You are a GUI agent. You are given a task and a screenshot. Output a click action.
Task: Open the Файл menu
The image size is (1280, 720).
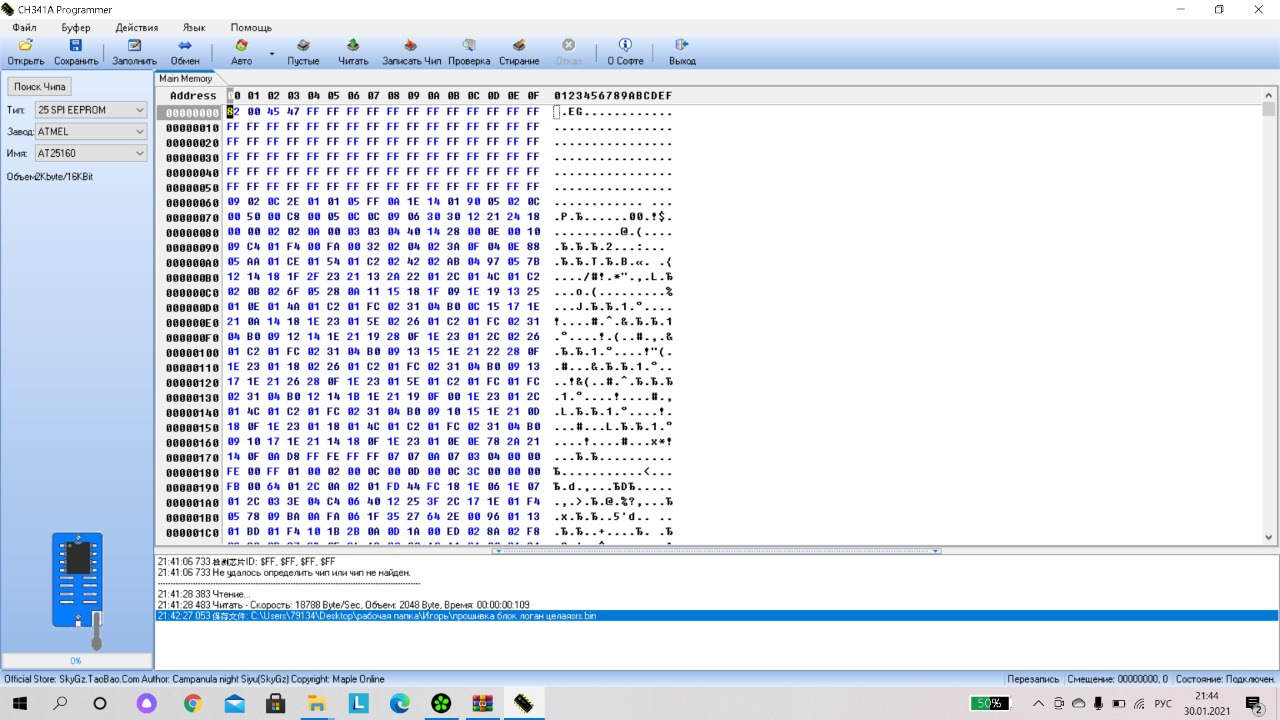[24, 27]
